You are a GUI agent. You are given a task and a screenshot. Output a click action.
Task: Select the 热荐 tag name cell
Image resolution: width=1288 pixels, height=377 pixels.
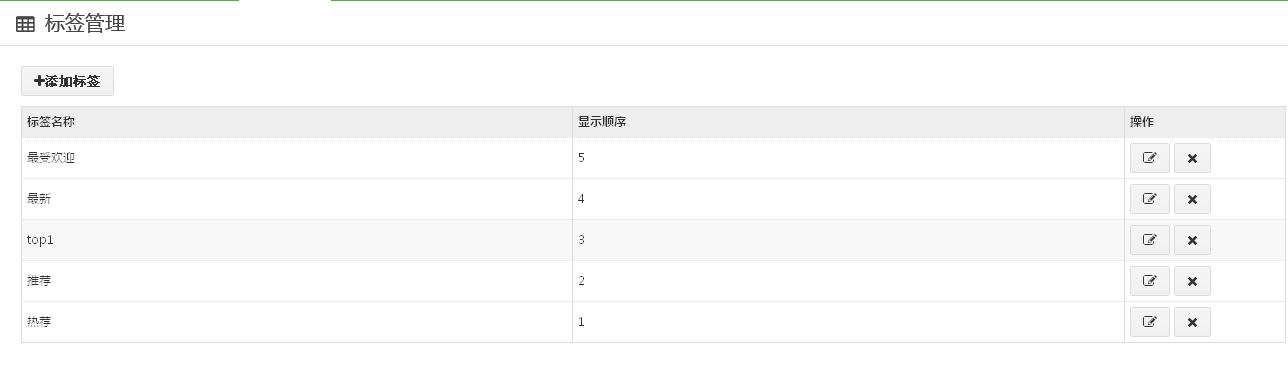[297, 322]
